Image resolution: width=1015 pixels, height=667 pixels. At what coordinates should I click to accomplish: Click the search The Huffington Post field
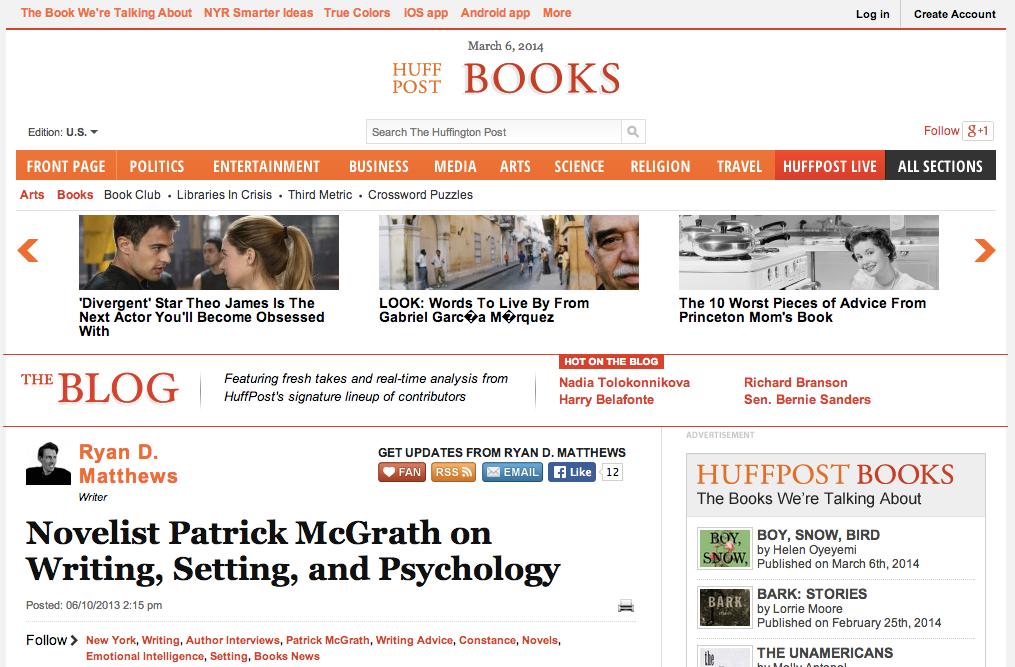pos(493,132)
